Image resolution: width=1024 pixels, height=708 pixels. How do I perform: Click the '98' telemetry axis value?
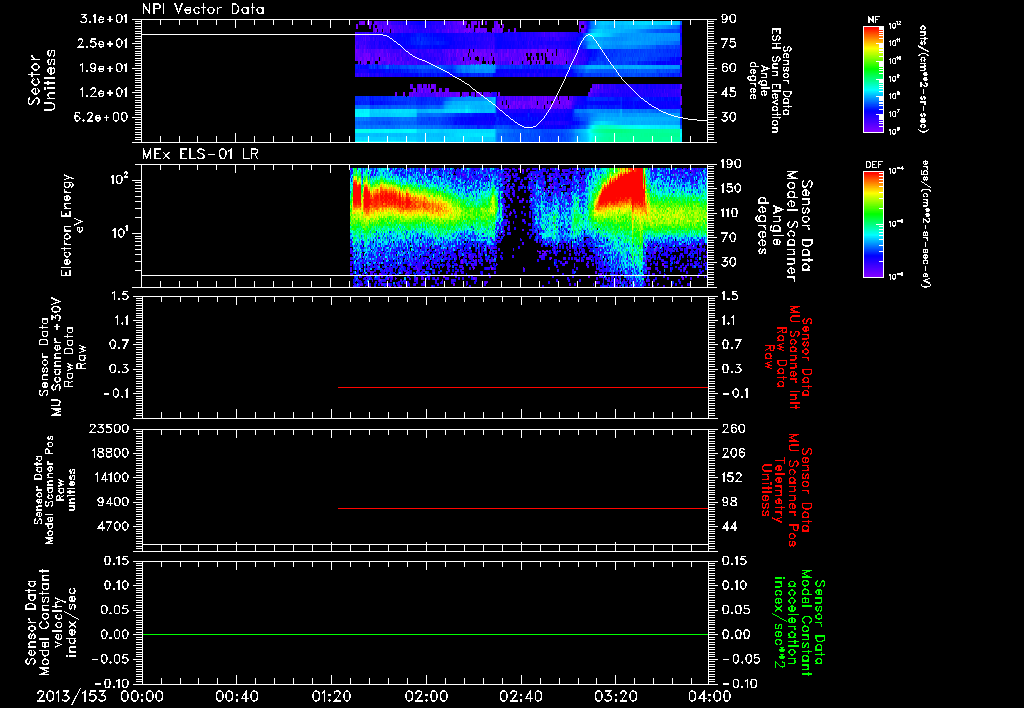tap(729, 502)
